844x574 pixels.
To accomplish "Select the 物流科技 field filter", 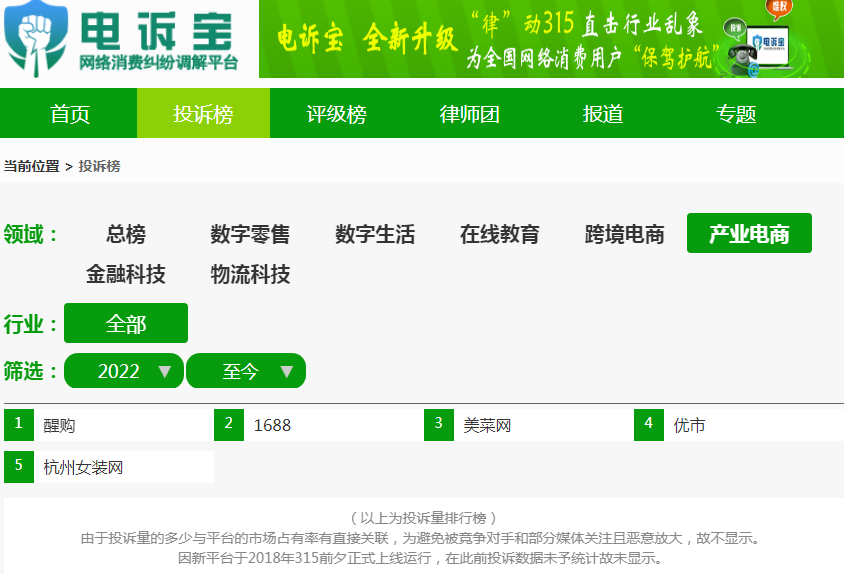I will click(x=250, y=274).
